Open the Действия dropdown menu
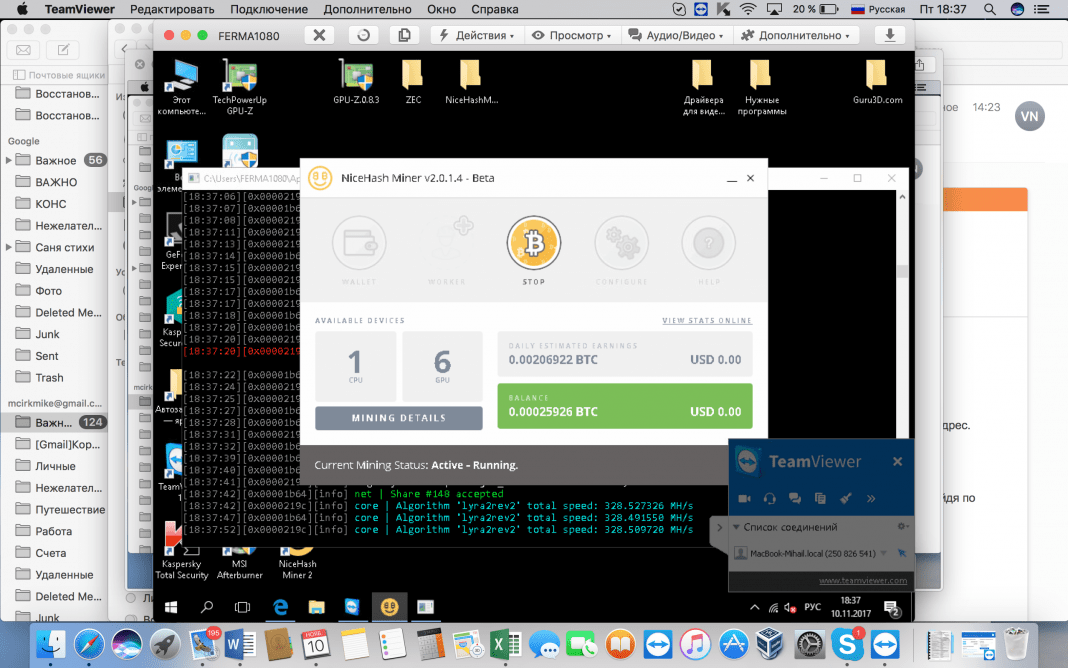Viewport: 1068px width, 668px height. coord(477,35)
